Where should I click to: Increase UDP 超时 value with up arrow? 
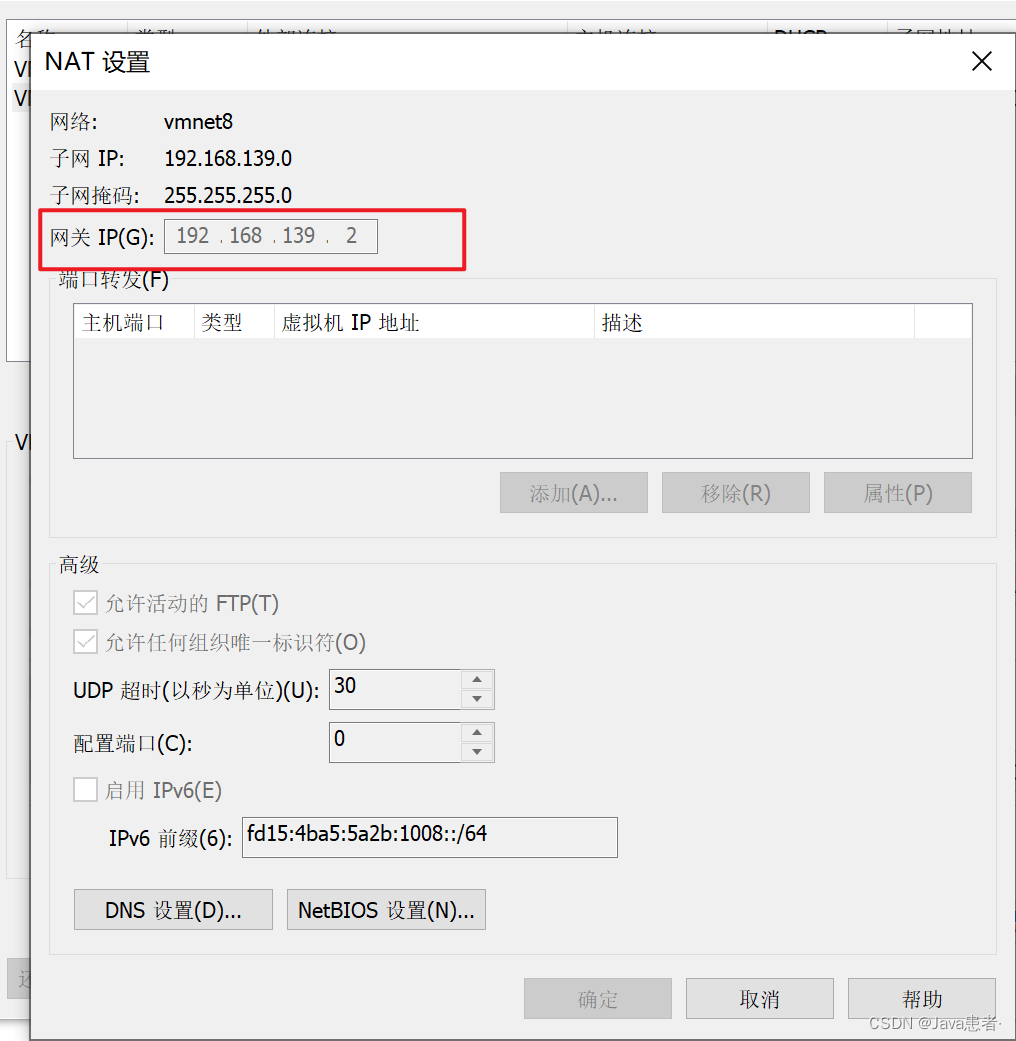click(477, 679)
